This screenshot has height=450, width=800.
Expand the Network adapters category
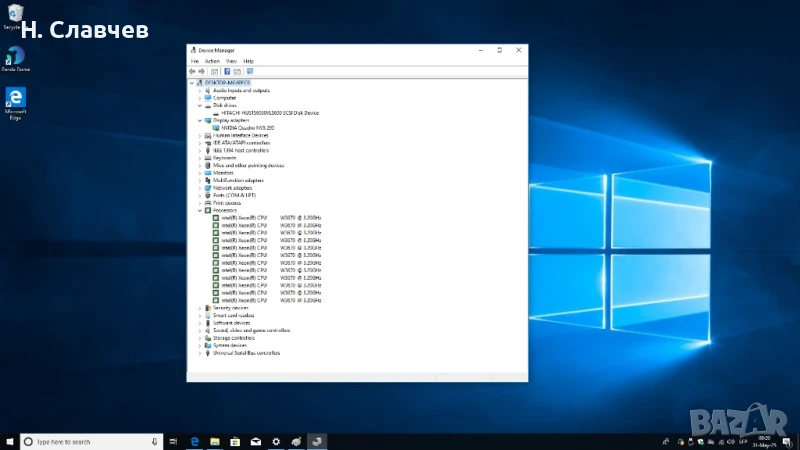tap(200, 188)
